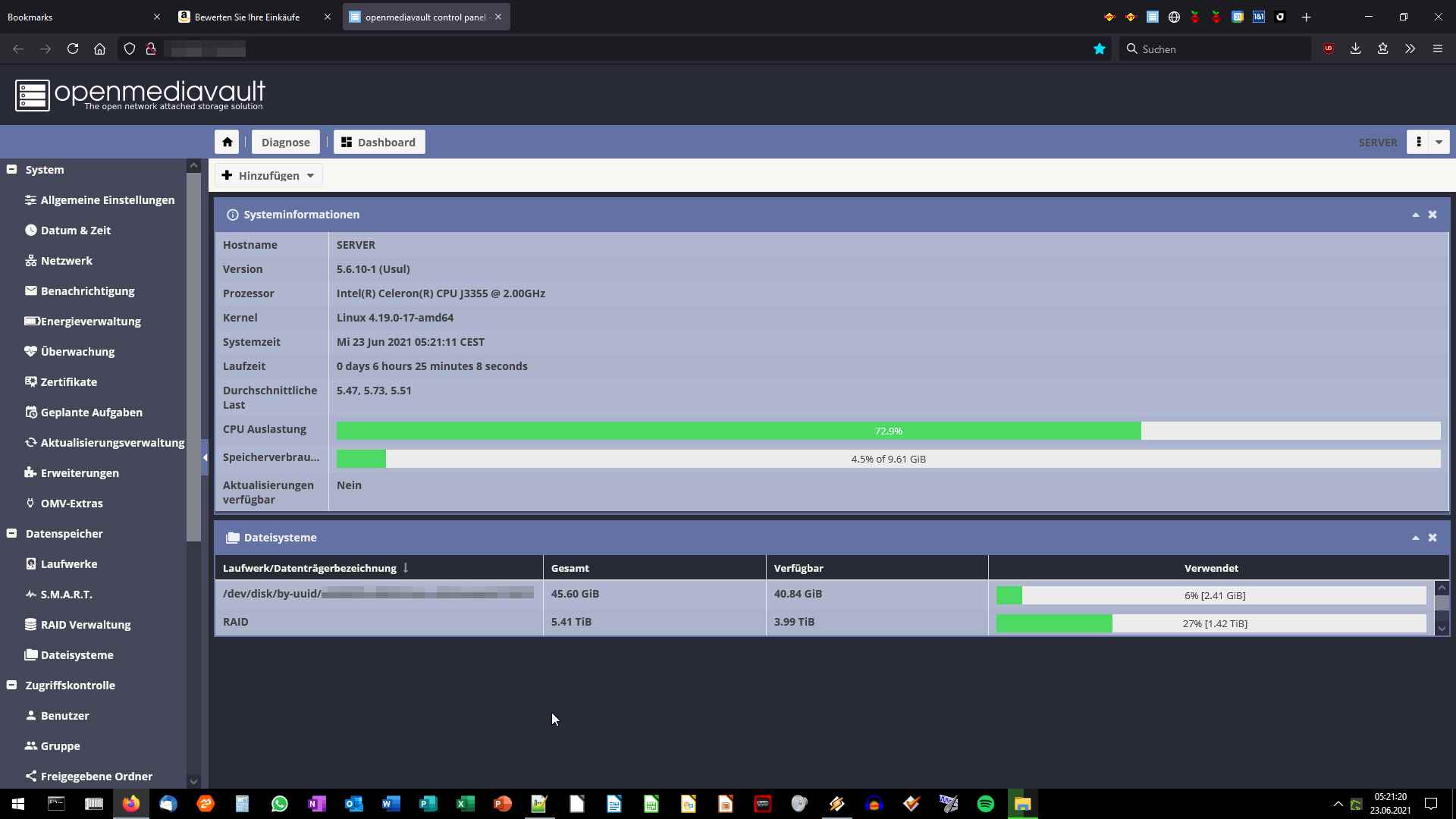This screenshot has height=819, width=1456.
Task: Click the sidebar collapse handle arrow
Action: pyautogui.click(x=205, y=457)
